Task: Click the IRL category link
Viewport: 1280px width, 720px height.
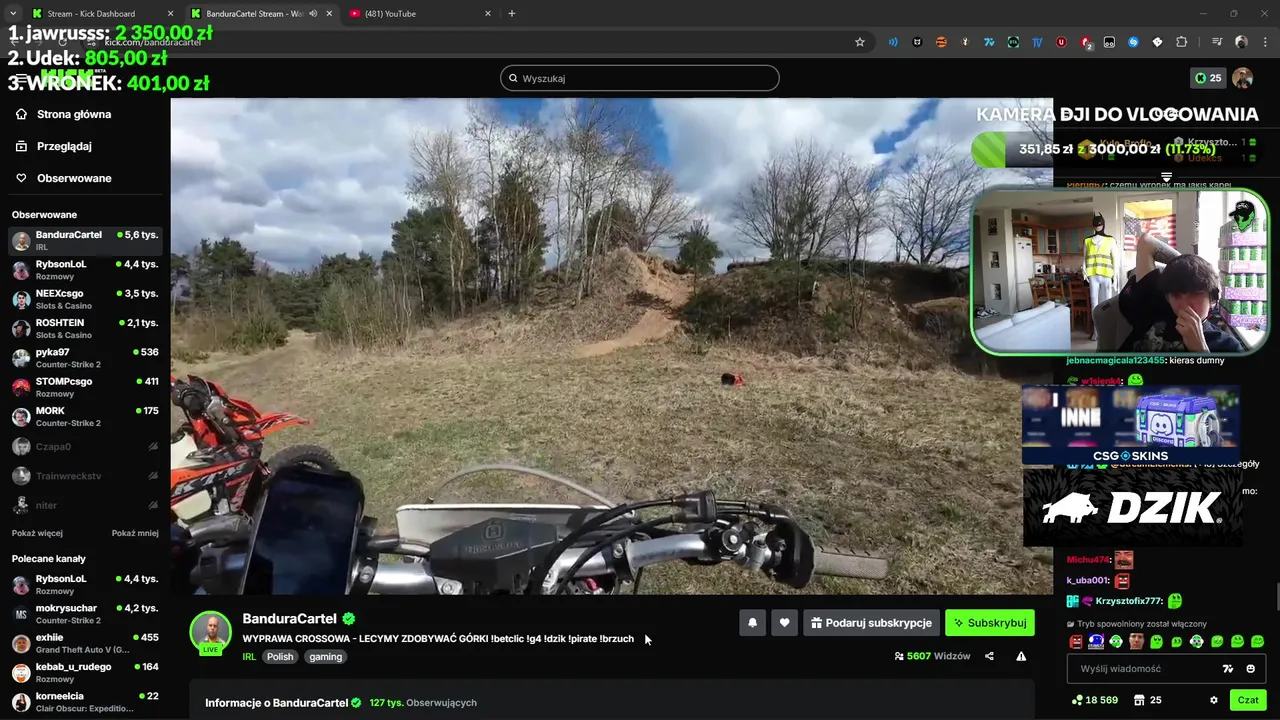Action: click(x=249, y=657)
